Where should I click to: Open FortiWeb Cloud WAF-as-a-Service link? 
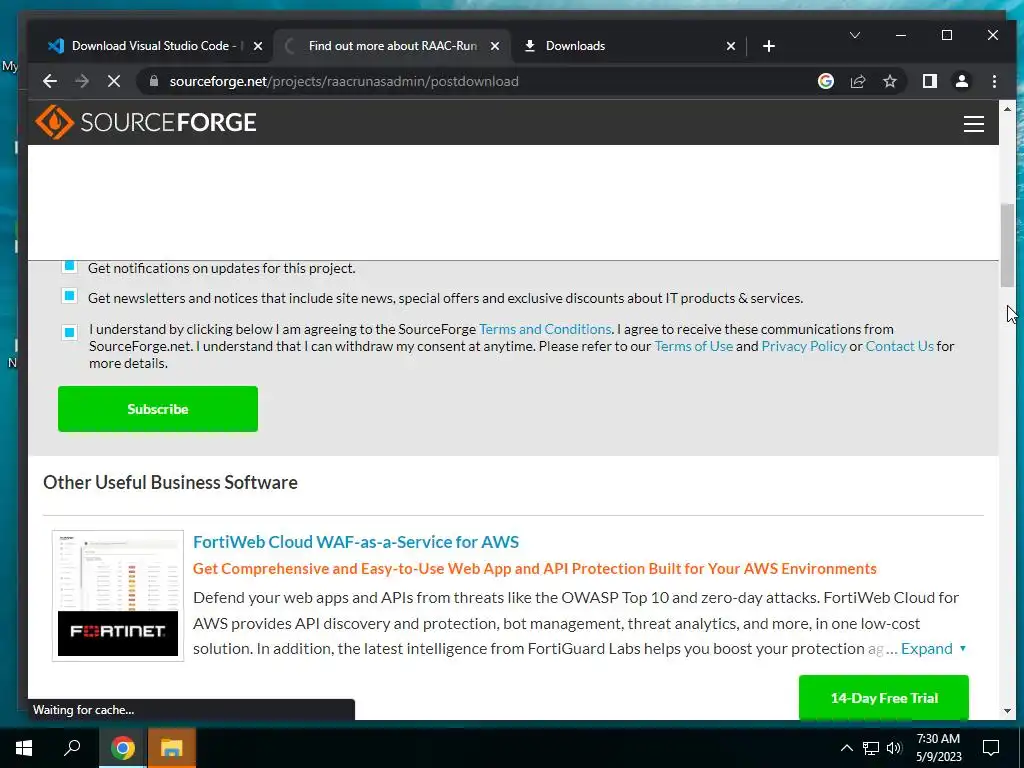click(356, 542)
